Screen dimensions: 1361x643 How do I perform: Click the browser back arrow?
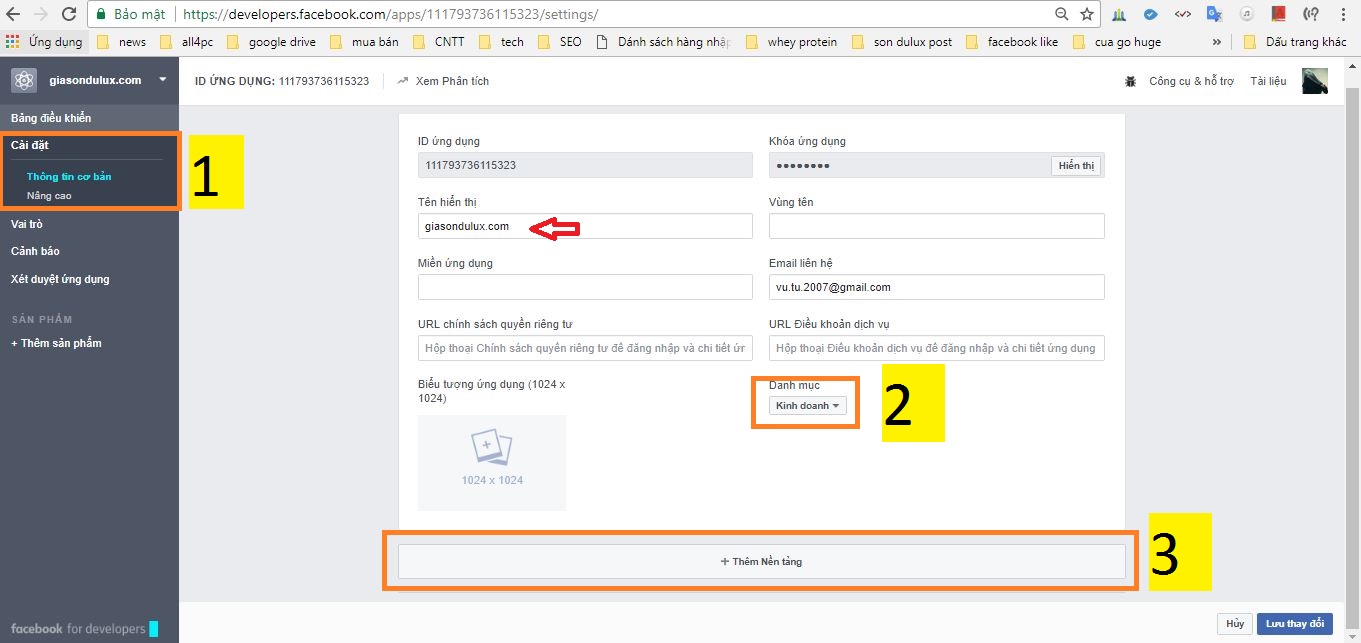coord(14,14)
